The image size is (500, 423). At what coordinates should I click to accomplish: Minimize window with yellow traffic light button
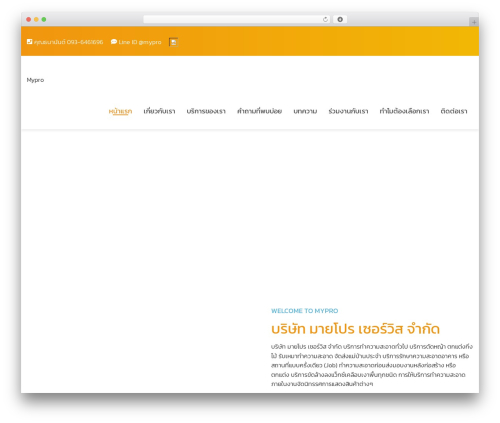(x=36, y=20)
